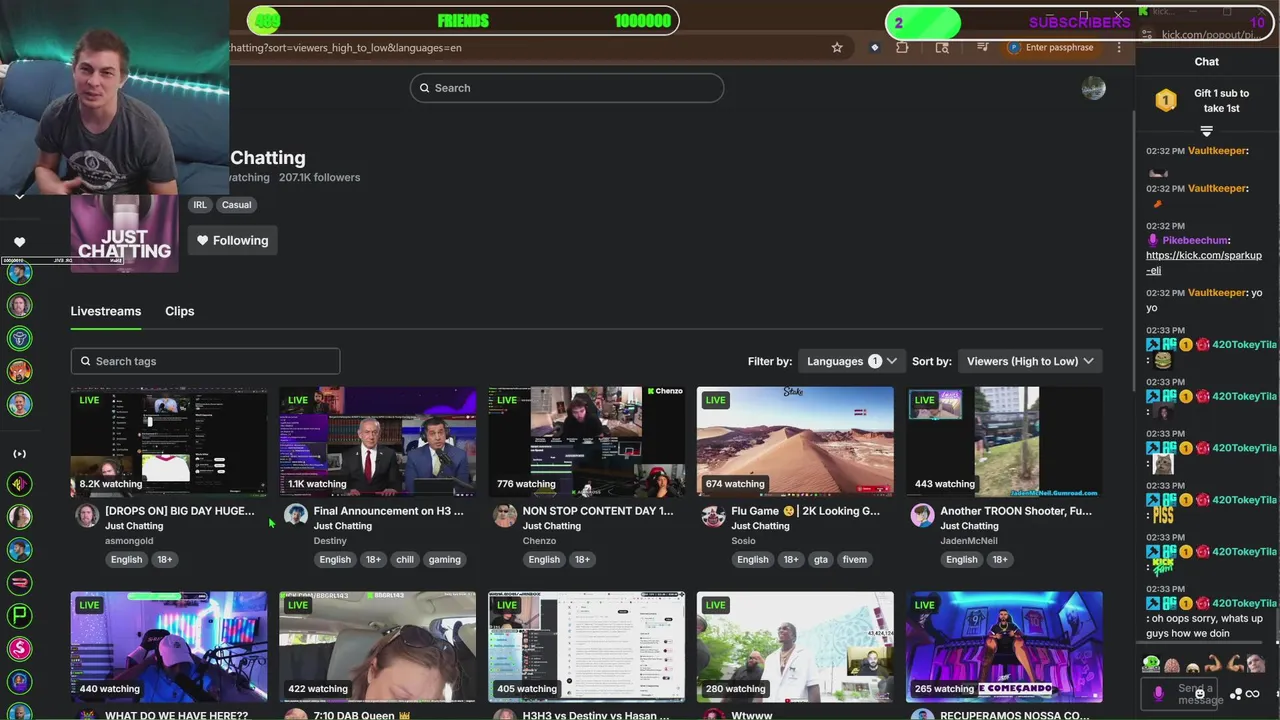Focus the Search tags input
The width and height of the screenshot is (1280, 720).
click(205, 361)
